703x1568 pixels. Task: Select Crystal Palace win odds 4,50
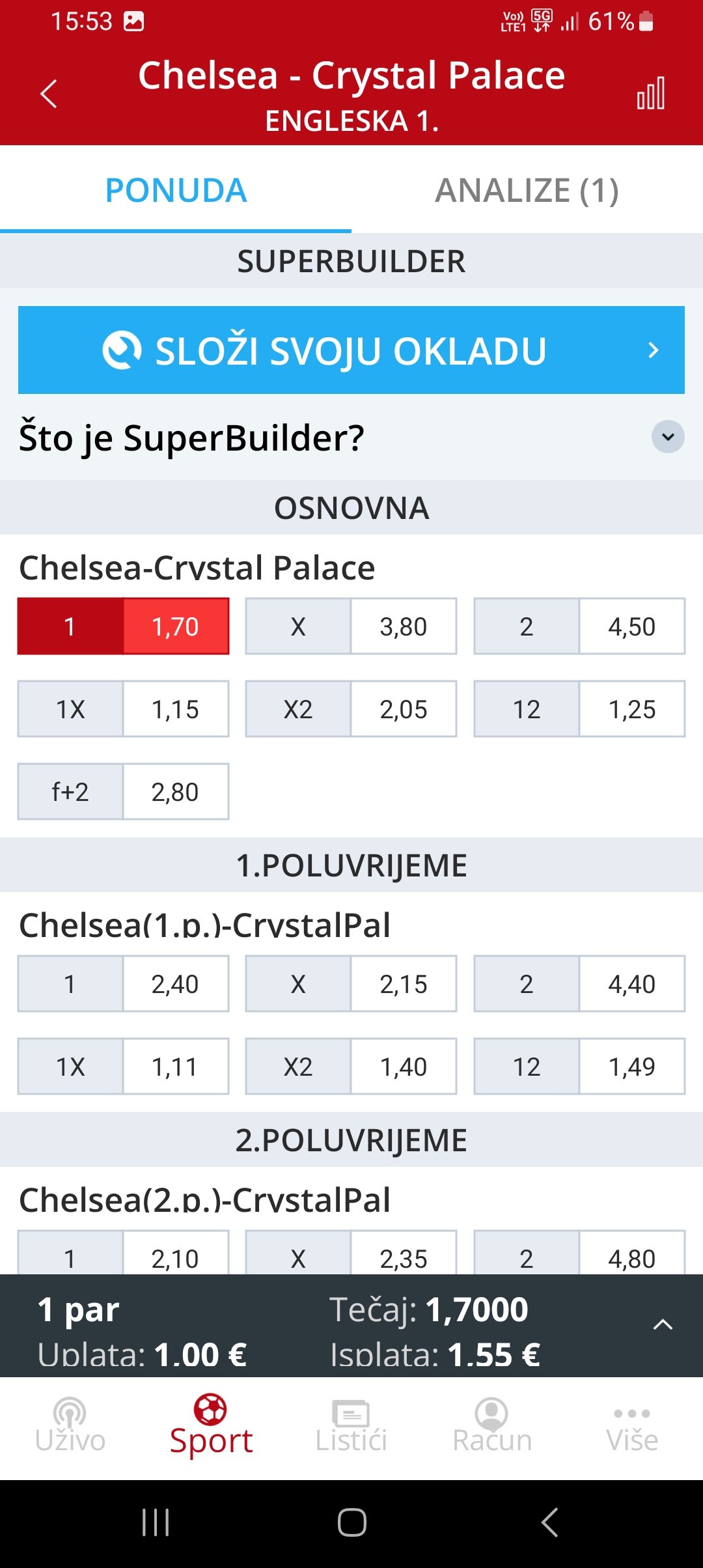coord(579,626)
